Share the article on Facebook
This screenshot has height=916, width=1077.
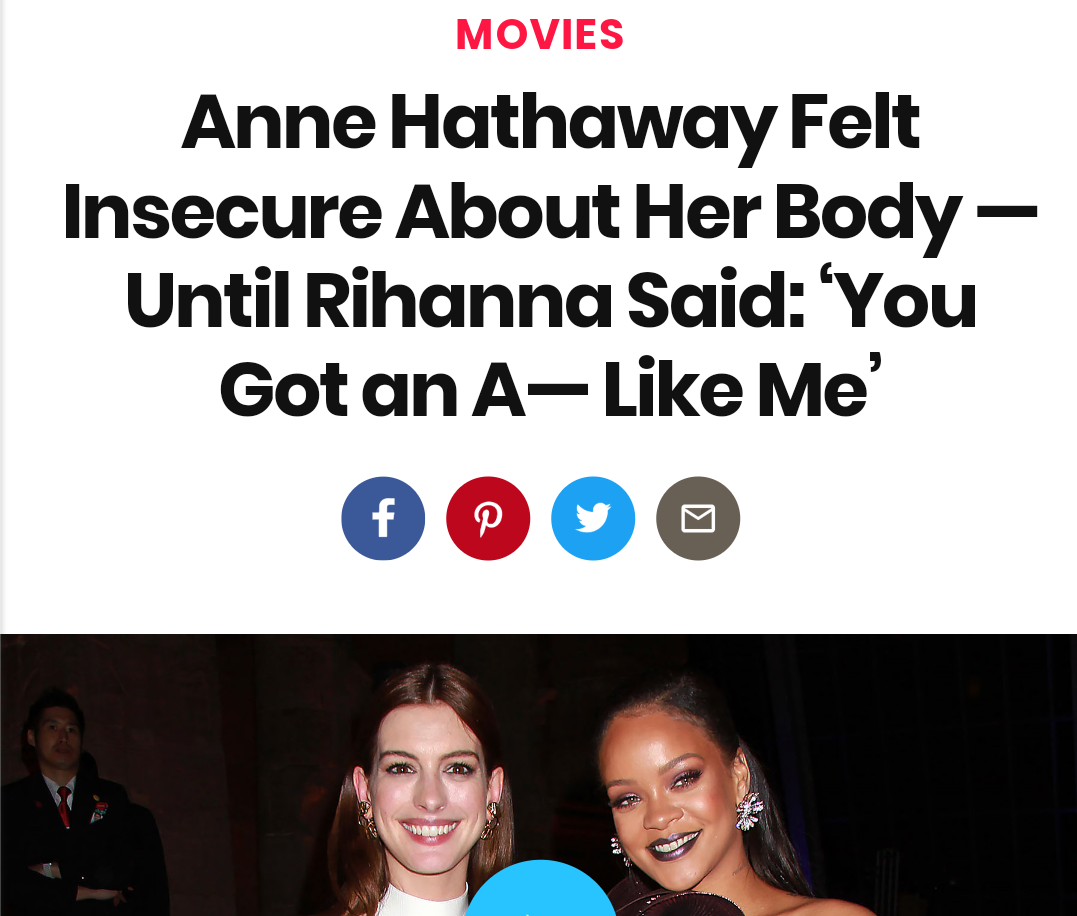(x=383, y=518)
